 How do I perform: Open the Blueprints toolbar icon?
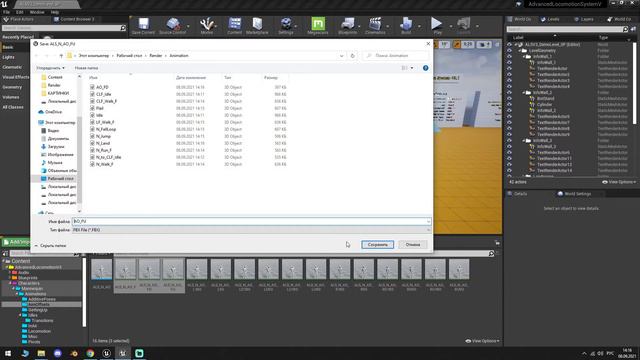click(347, 25)
